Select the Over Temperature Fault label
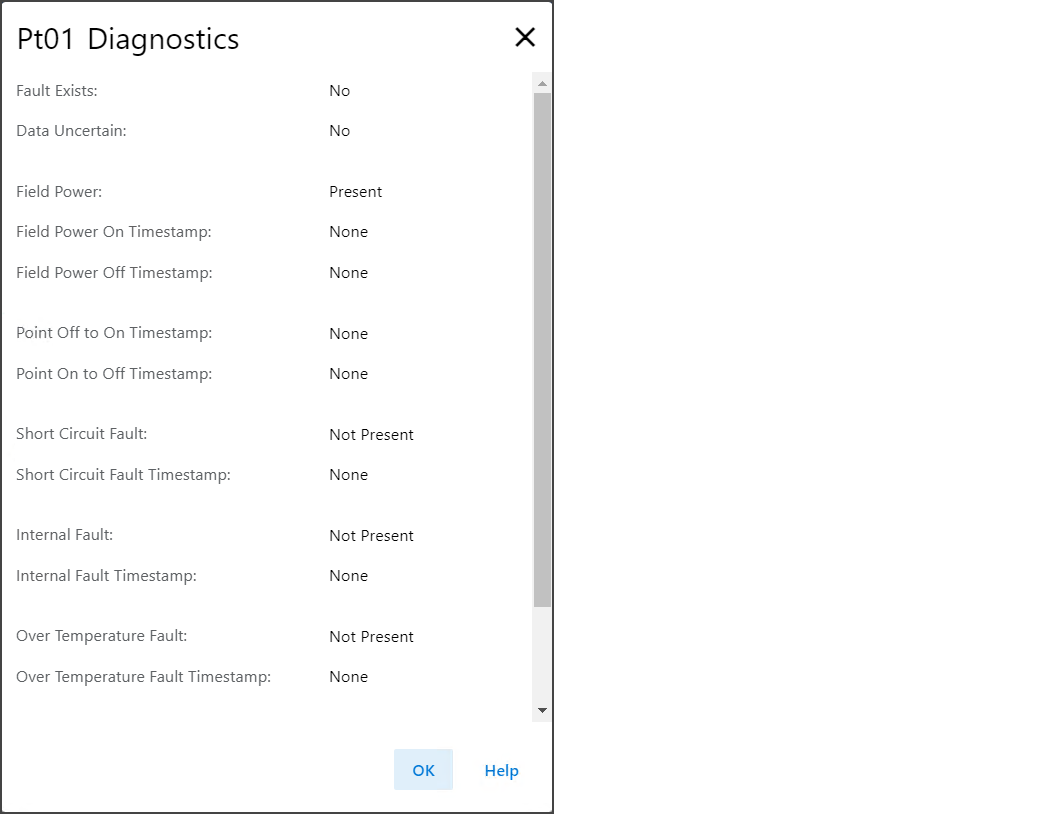Screen dimensions: 1050x816 [101, 636]
